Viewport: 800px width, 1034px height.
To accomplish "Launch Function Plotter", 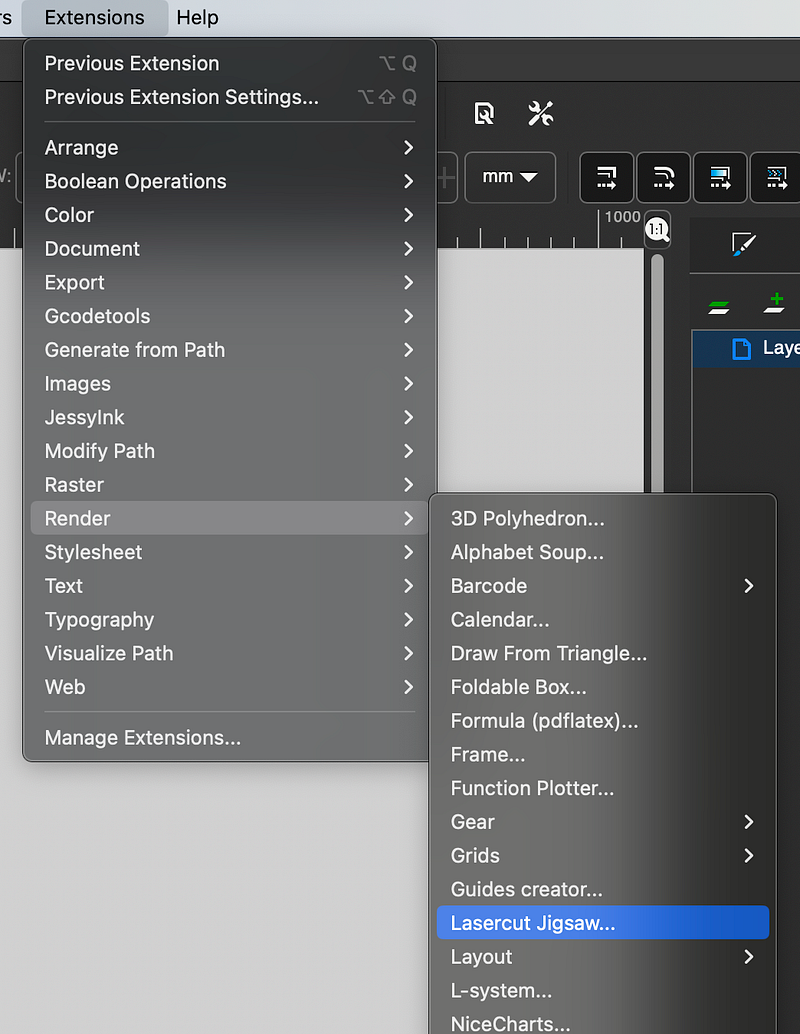I will (603, 788).
